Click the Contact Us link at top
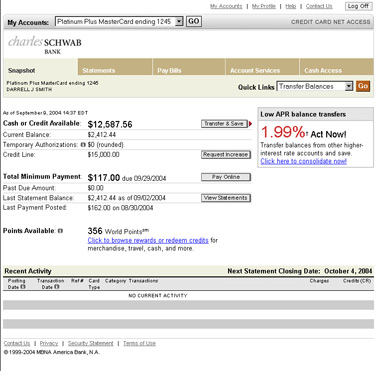This screenshot has height=371, width=377. (x=319, y=6)
